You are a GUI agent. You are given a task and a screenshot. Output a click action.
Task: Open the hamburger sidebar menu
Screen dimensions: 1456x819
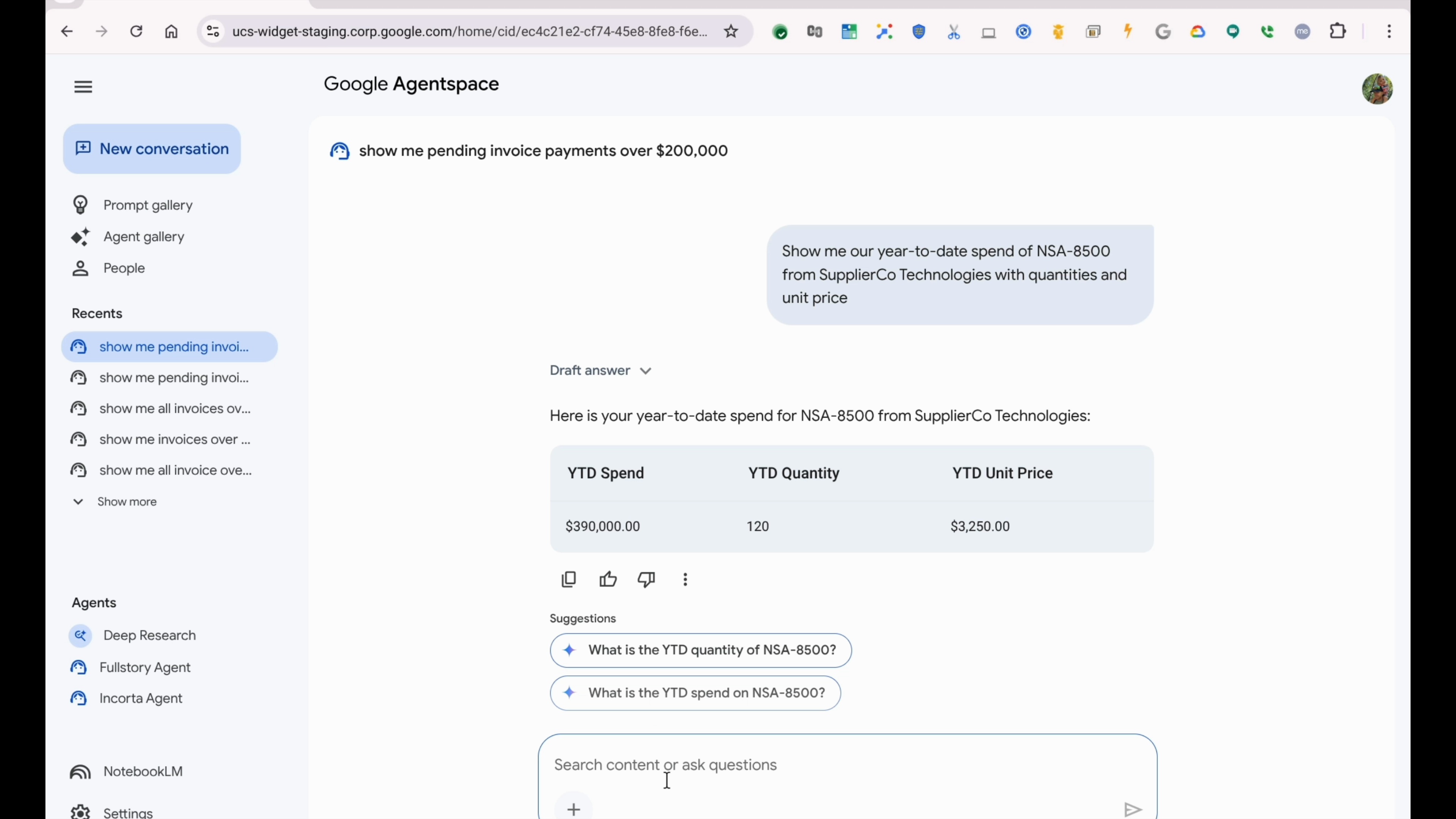[x=83, y=87]
